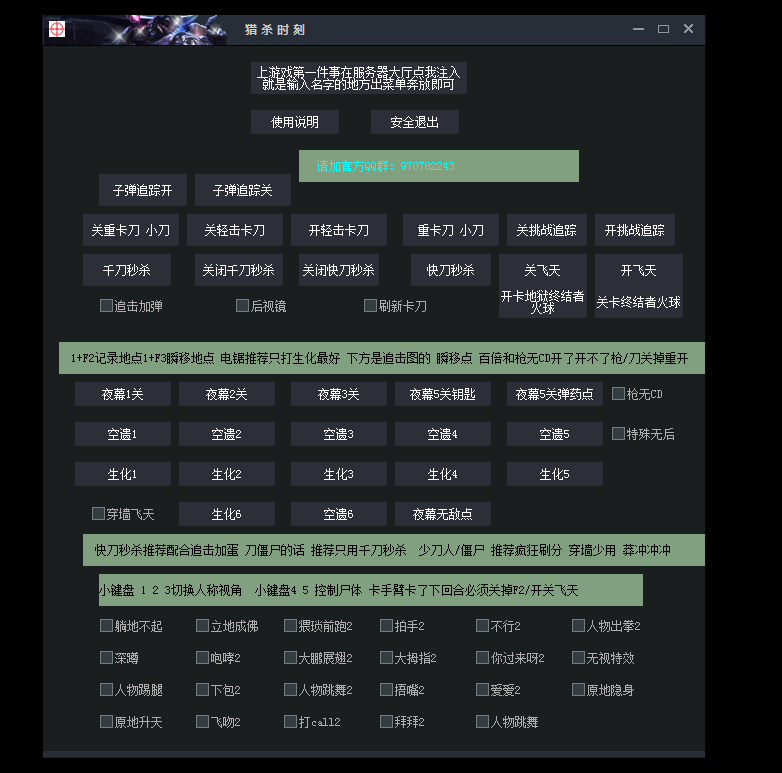
Task: Click the 生化4 button
Action: (x=443, y=474)
